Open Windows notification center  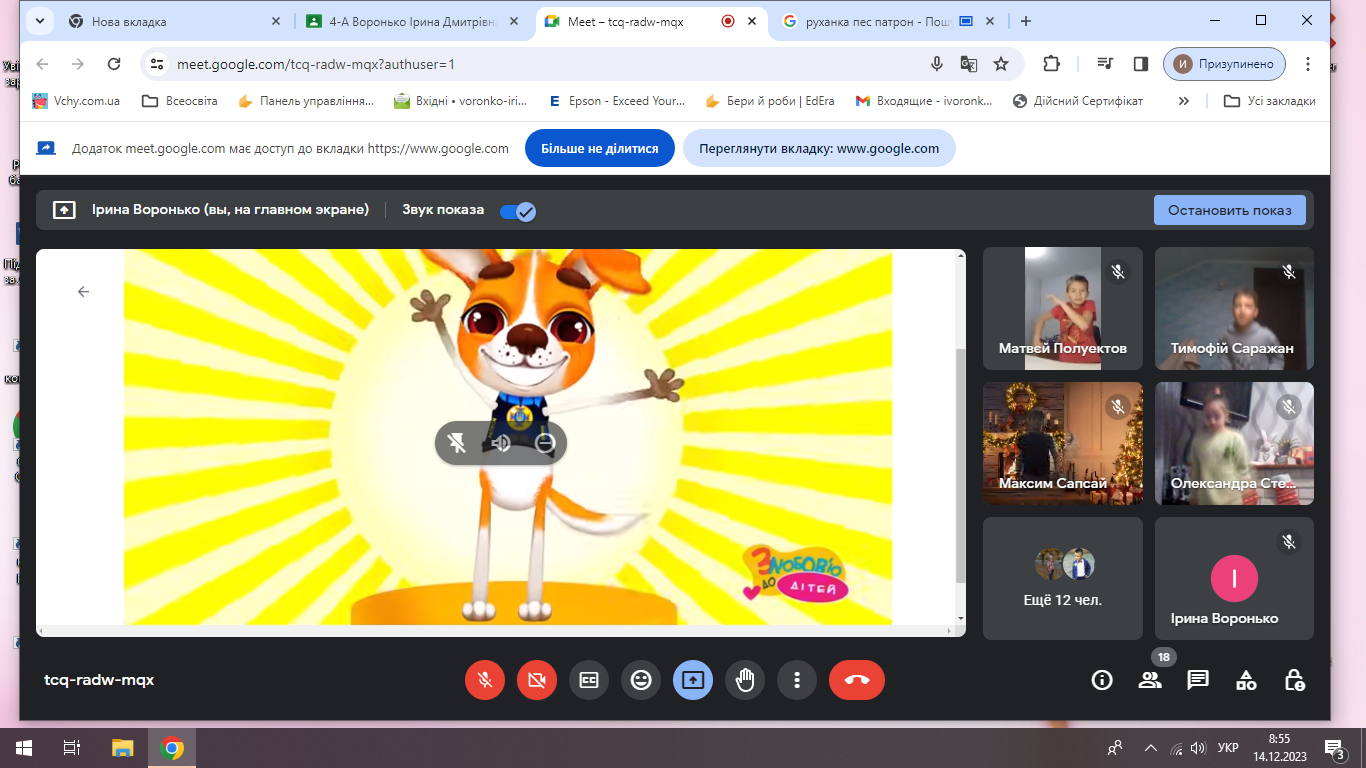point(1335,748)
